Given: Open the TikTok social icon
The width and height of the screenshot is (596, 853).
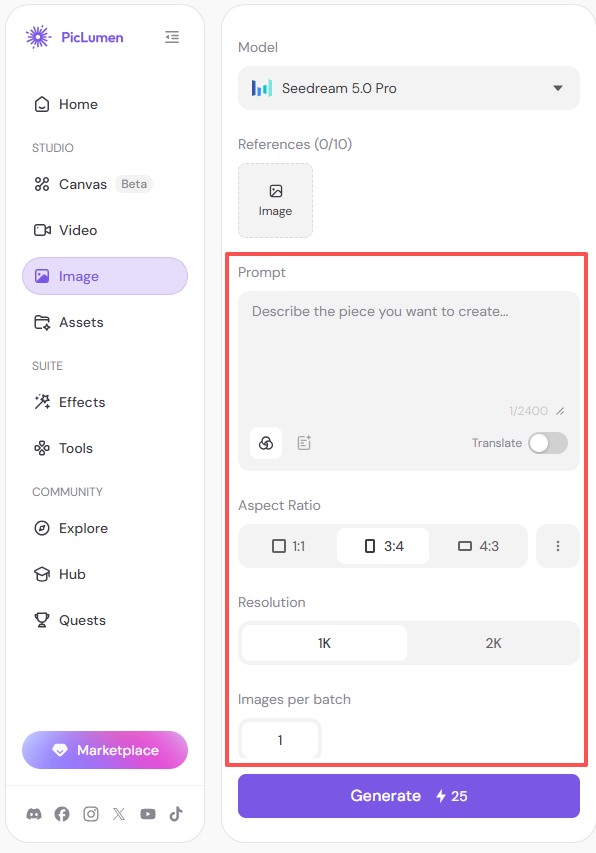Looking at the screenshot, I should [176, 814].
